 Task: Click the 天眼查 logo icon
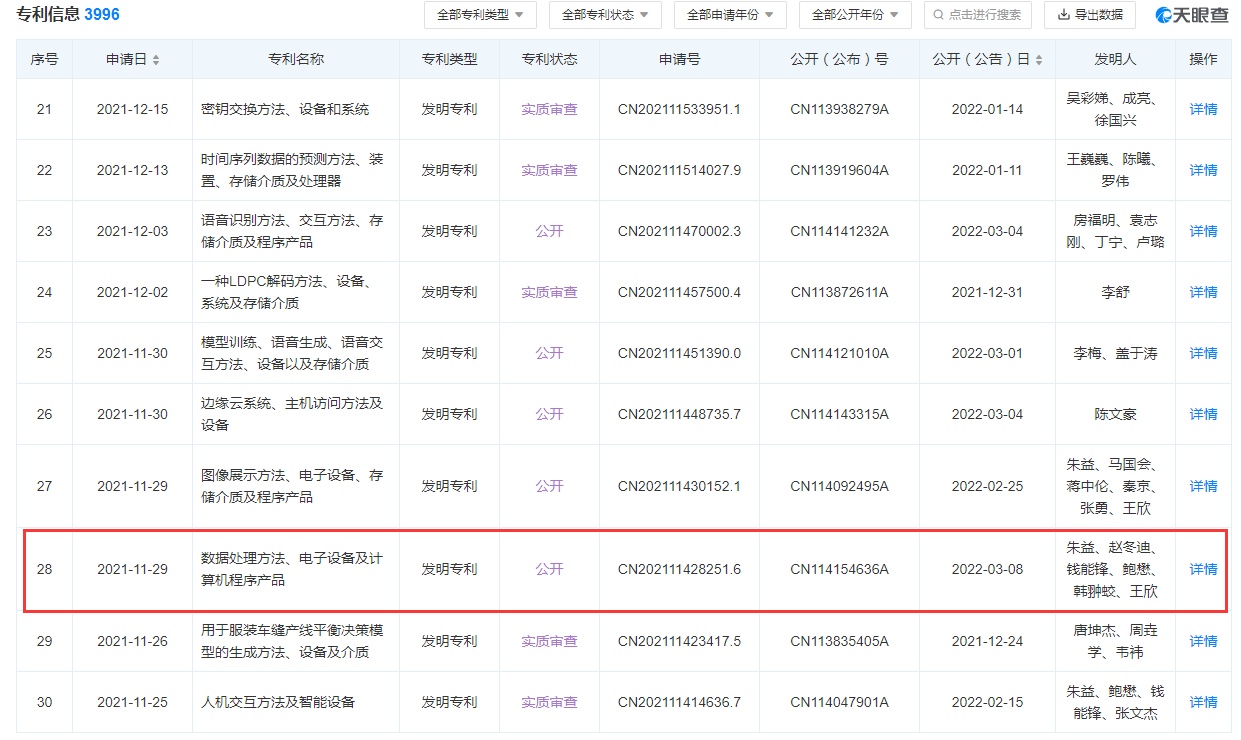click(1166, 15)
